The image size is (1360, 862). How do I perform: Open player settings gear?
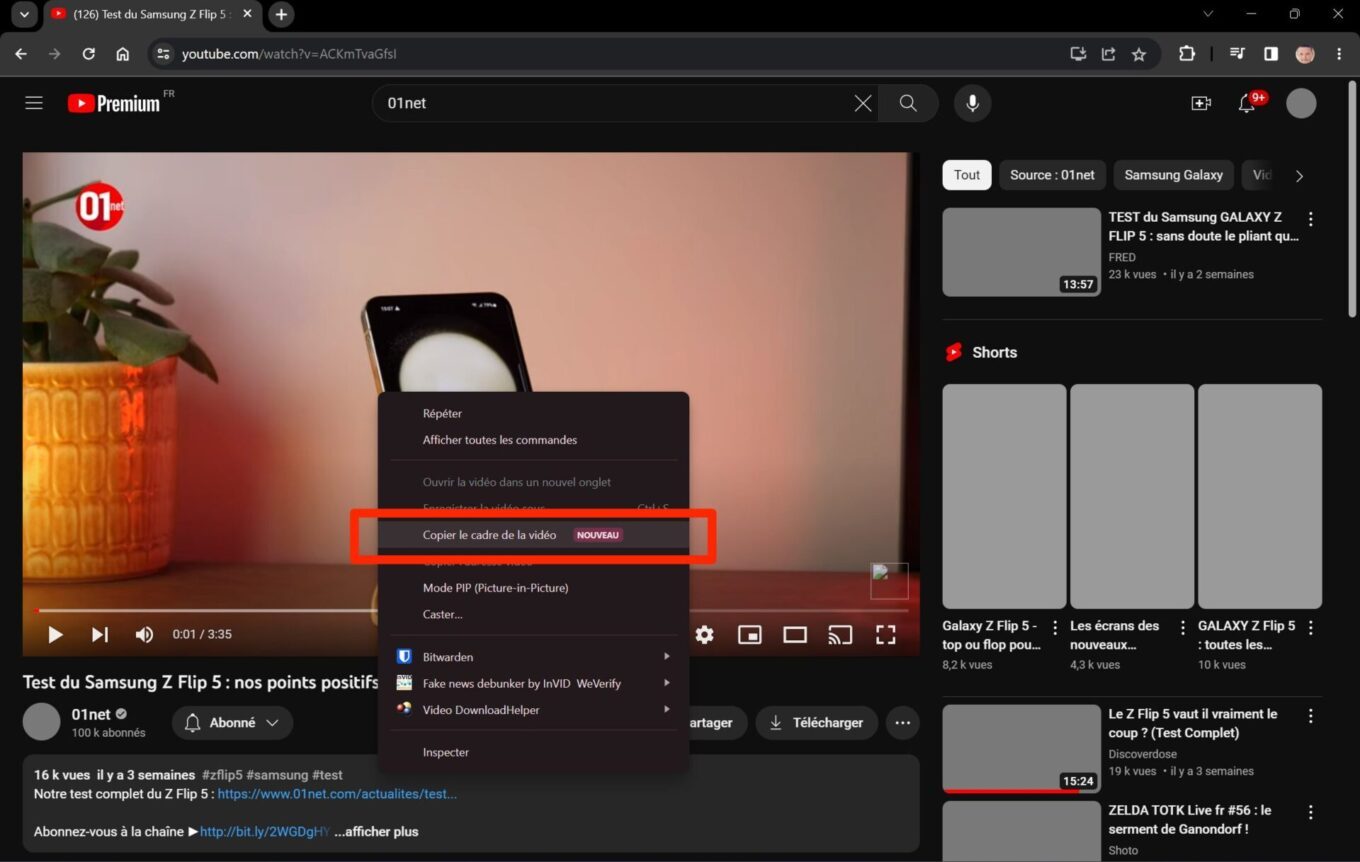coord(705,634)
